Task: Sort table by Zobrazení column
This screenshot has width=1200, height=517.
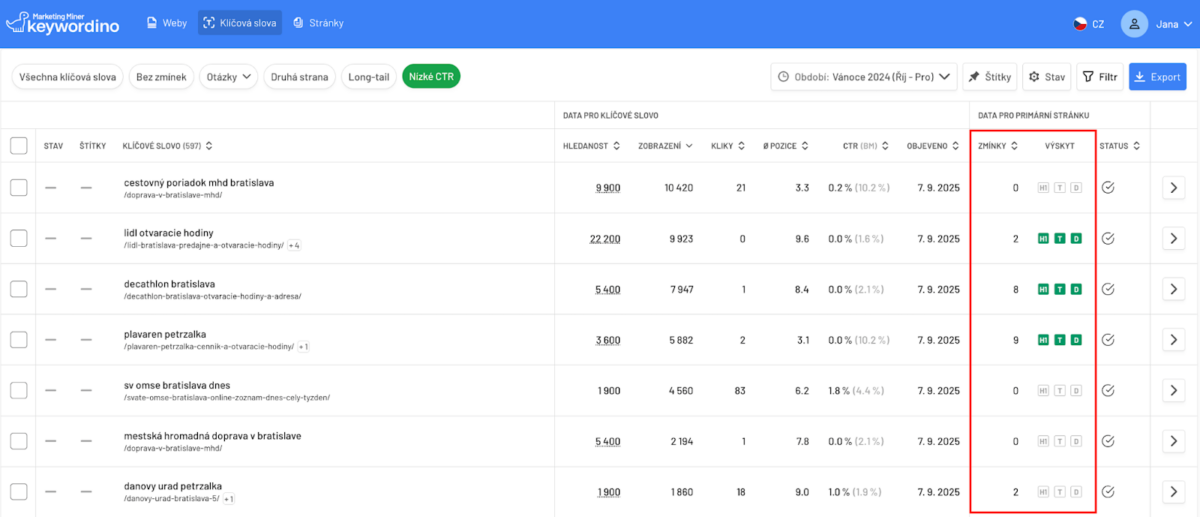Action: tap(665, 146)
